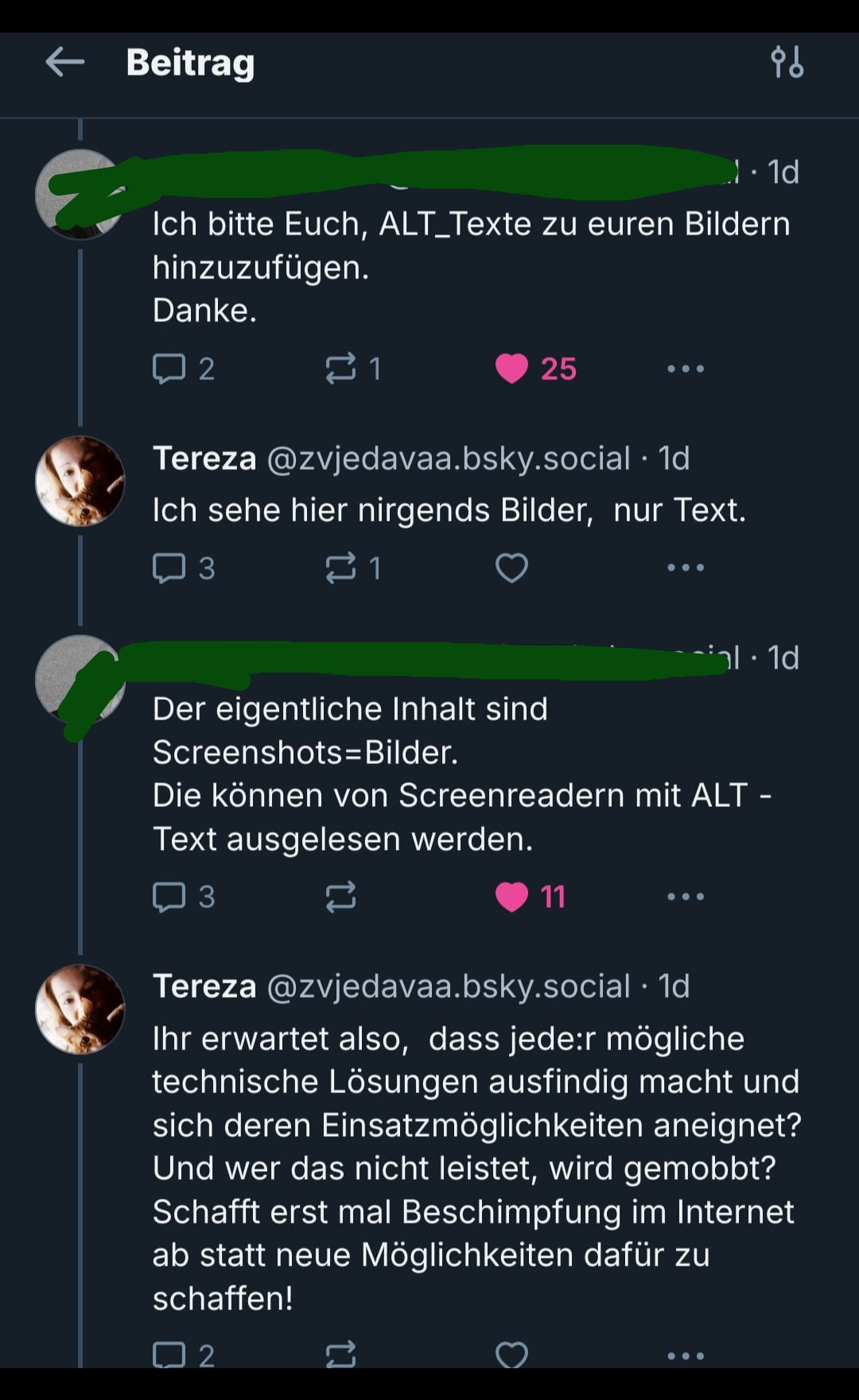
Task: Reply to the 'Ihr erwartet also' post
Action: click(169, 1354)
